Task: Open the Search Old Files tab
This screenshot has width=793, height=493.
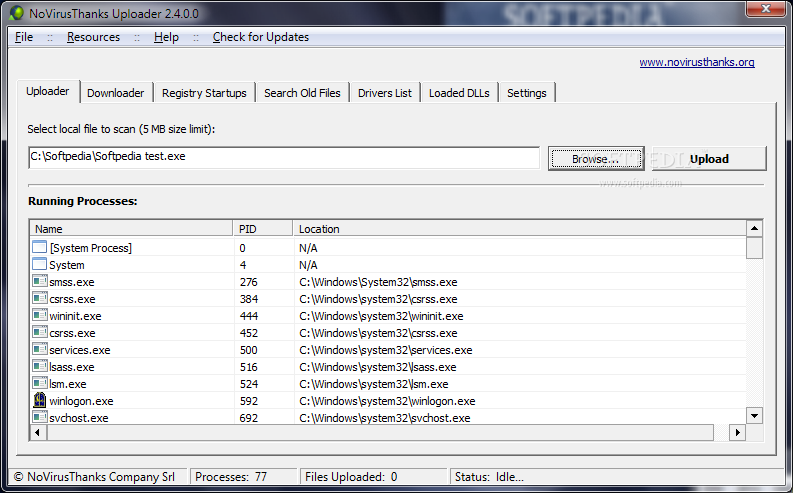Action: (x=302, y=93)
